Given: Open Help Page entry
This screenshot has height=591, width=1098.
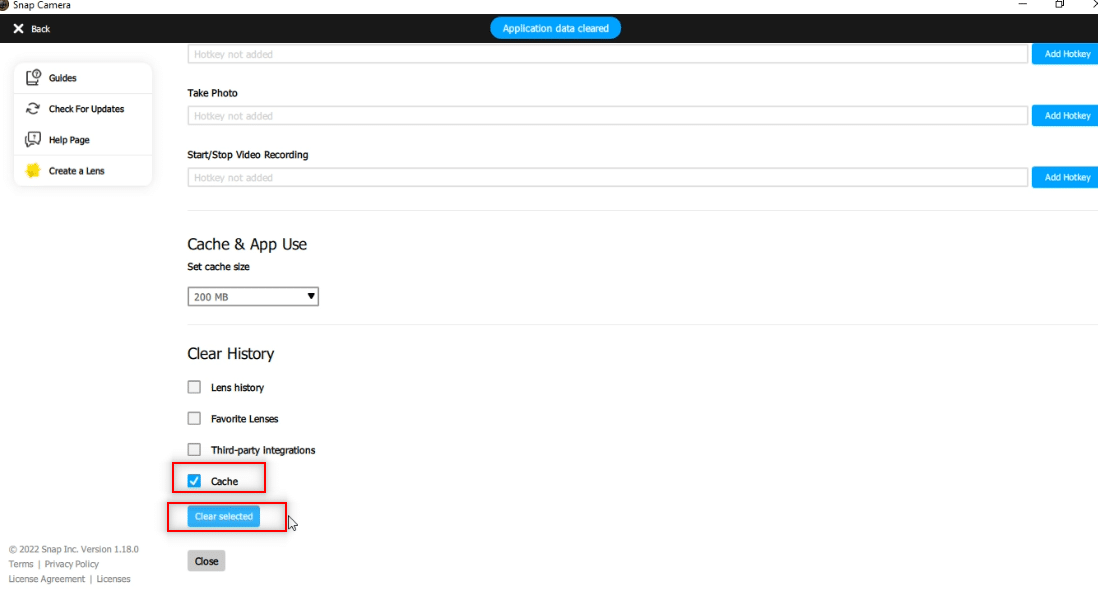Looking at the screenshot, I should pos(83,139).
